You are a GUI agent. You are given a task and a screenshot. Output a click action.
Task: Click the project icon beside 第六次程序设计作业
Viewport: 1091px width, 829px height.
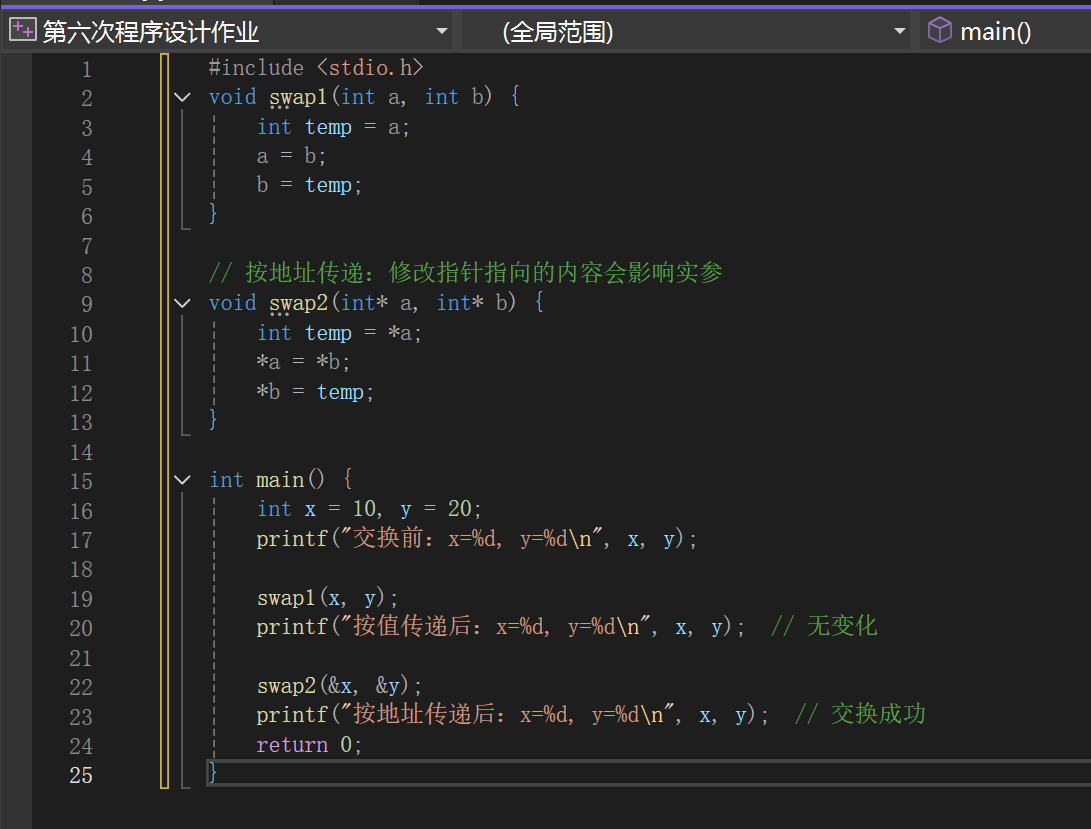coord(22,30)
